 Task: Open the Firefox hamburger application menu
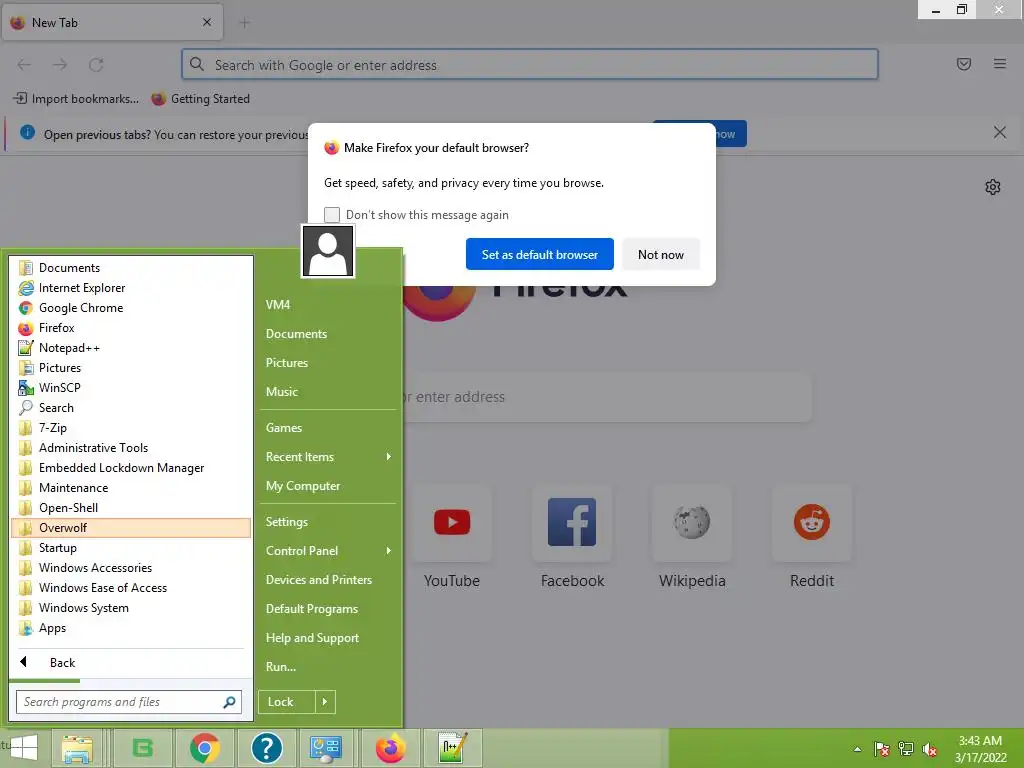click(x=1000, y=64)
